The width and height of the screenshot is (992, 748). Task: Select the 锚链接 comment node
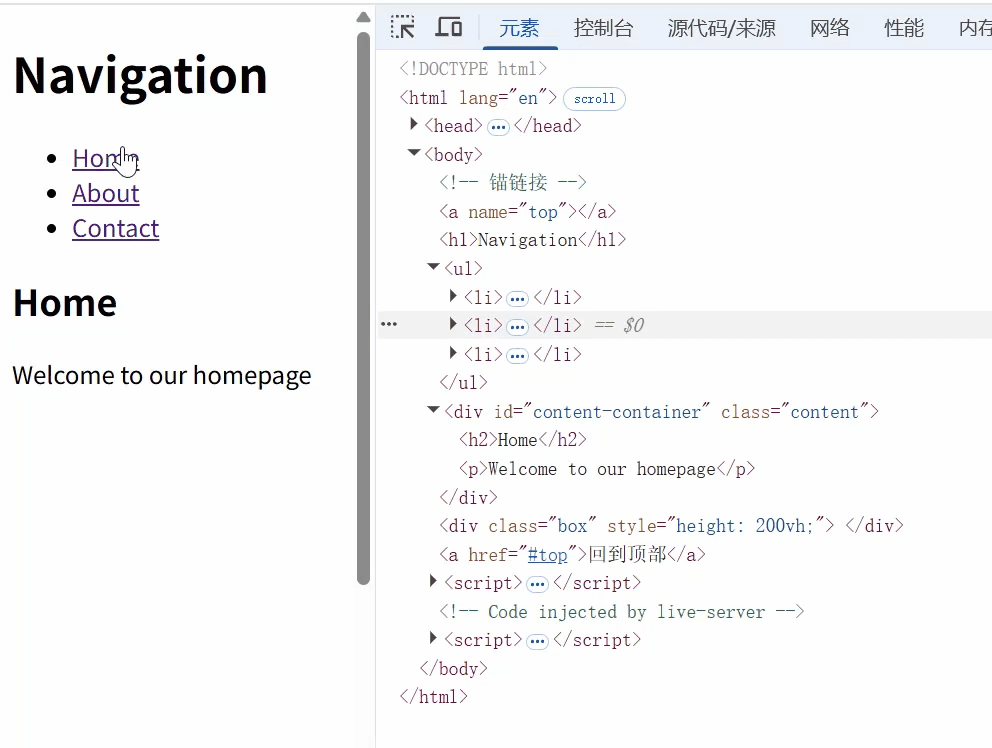pos(513,182)
